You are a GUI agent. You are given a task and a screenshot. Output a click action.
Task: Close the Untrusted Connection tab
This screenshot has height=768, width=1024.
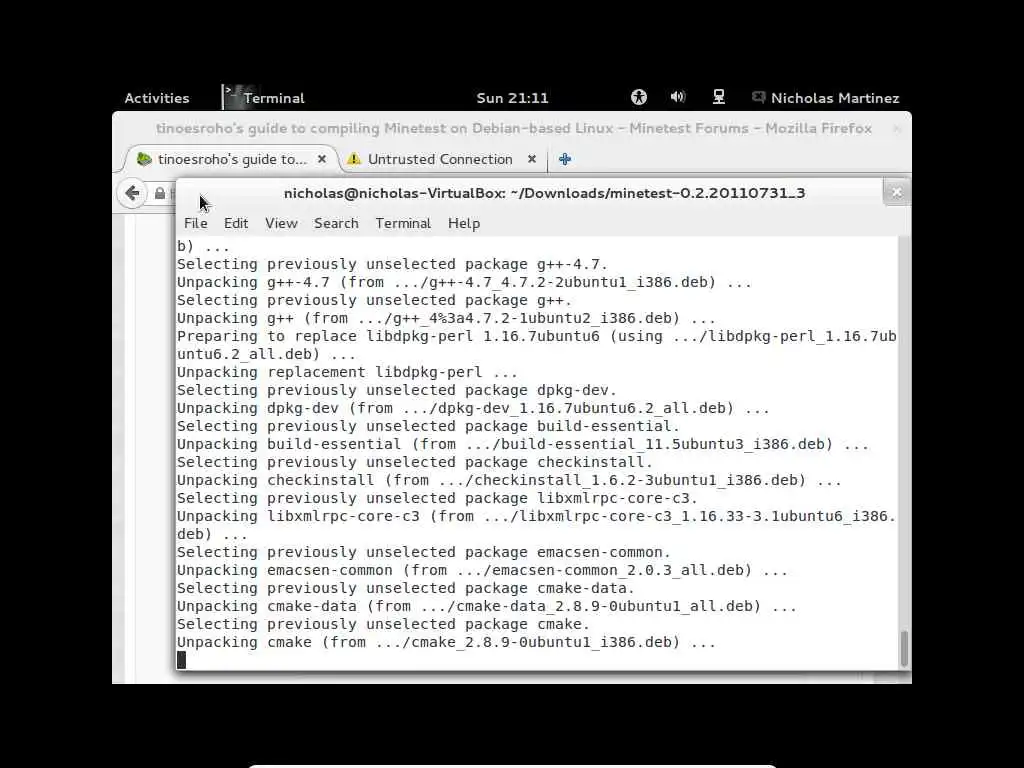click(x=532, y=159)
